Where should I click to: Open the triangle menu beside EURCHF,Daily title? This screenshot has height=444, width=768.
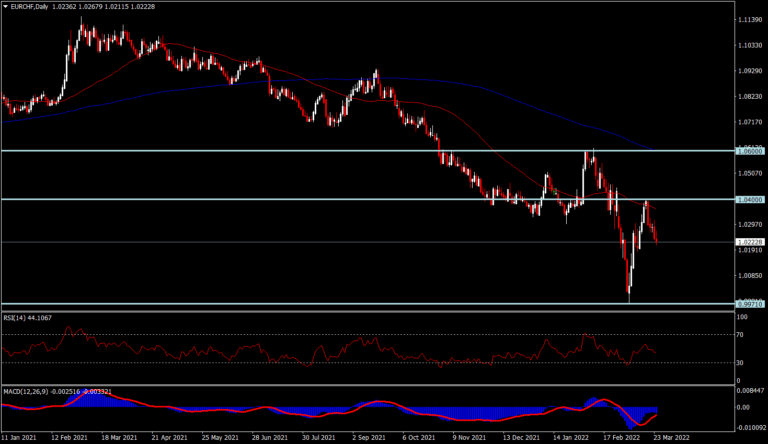coord(5,7)
